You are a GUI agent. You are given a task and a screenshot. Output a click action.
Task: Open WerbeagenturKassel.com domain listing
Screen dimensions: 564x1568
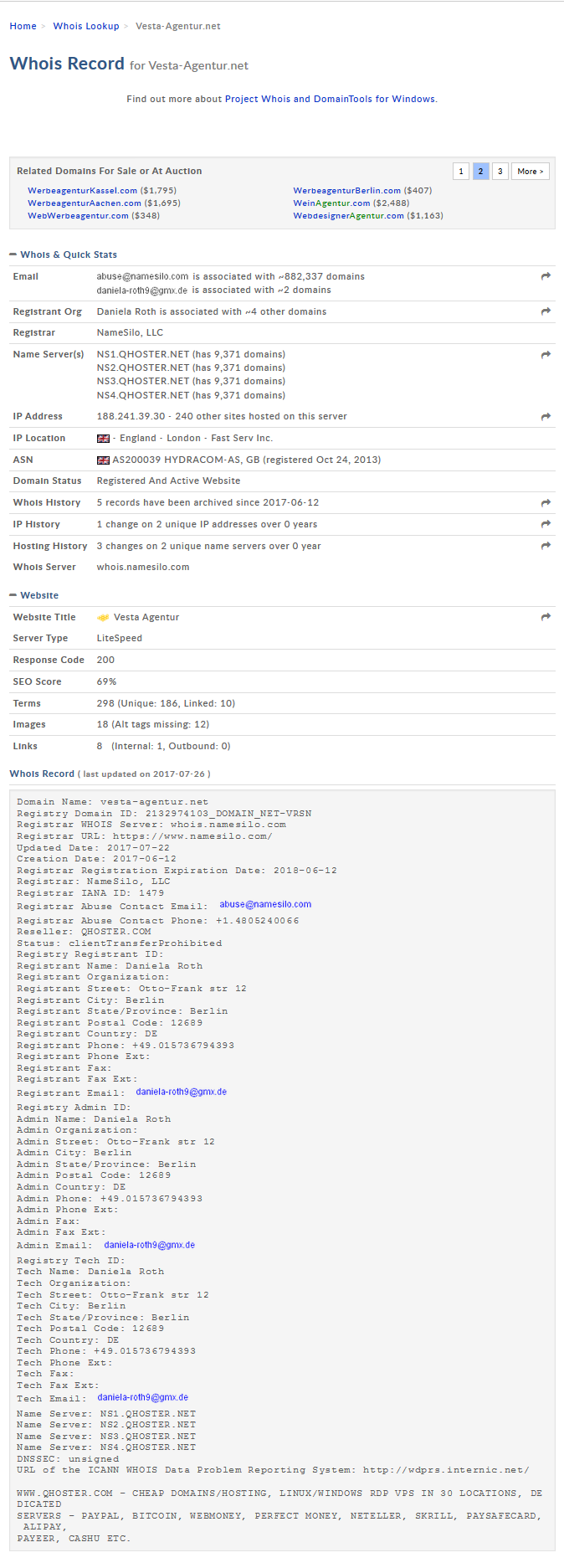[82, 191]
